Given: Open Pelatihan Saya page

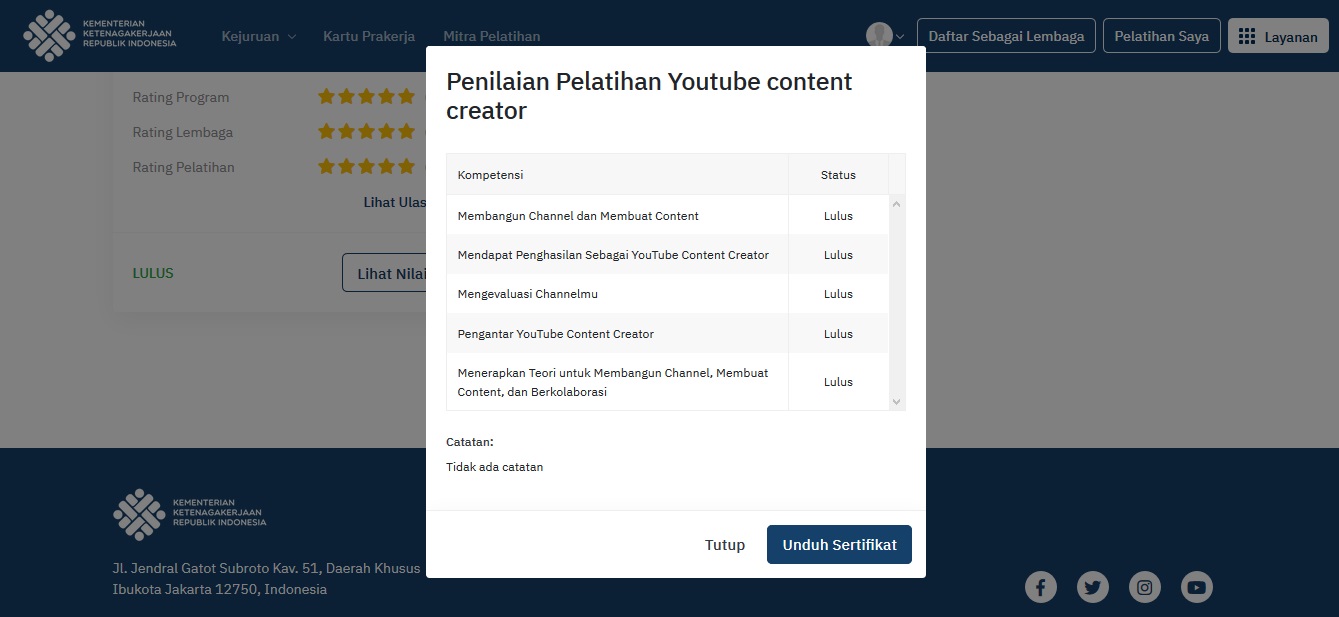Looking at the screenshot, I should pos(1161,36).
